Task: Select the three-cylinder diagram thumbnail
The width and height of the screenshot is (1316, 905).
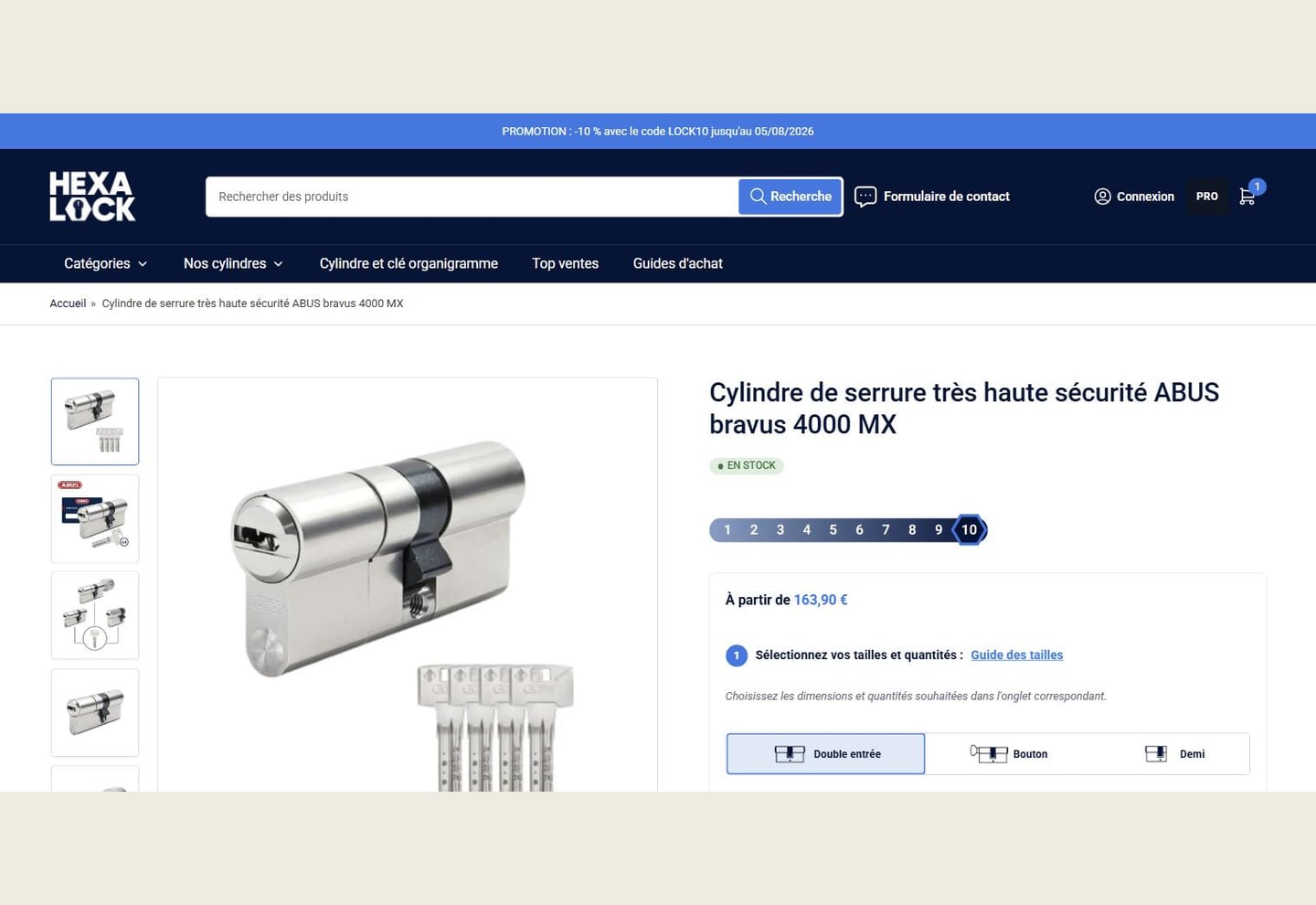Action: pyautogui.click(x=95, y=615)
